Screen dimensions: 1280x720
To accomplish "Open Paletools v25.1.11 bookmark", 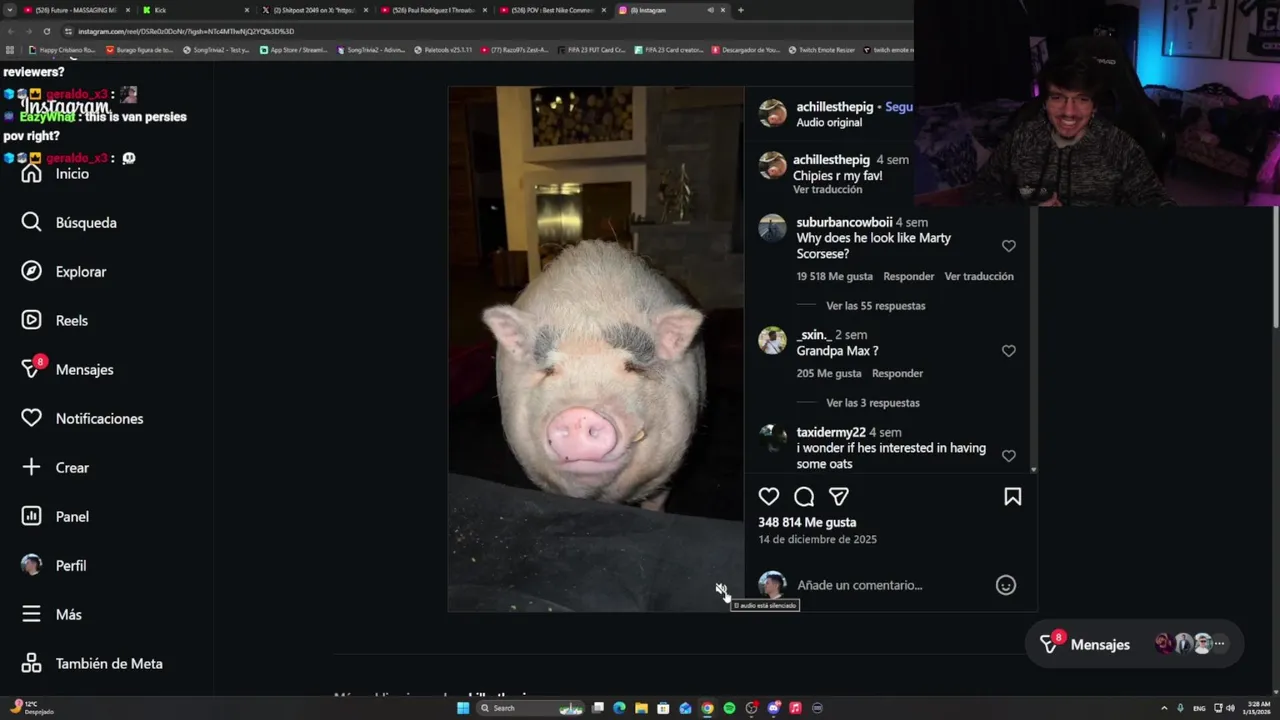I will (x=443, y=49).
